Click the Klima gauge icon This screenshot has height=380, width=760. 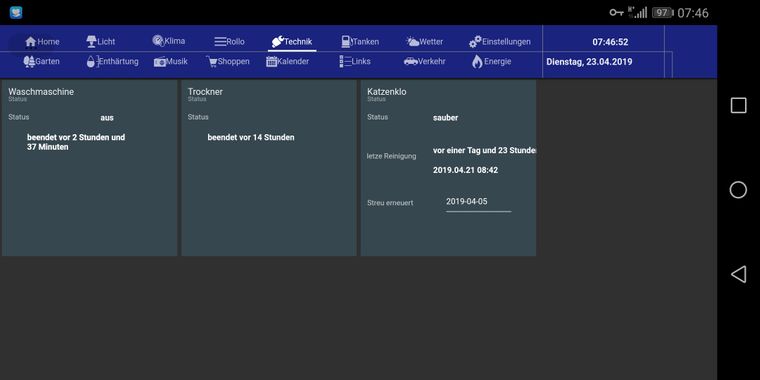pos(158,41)
